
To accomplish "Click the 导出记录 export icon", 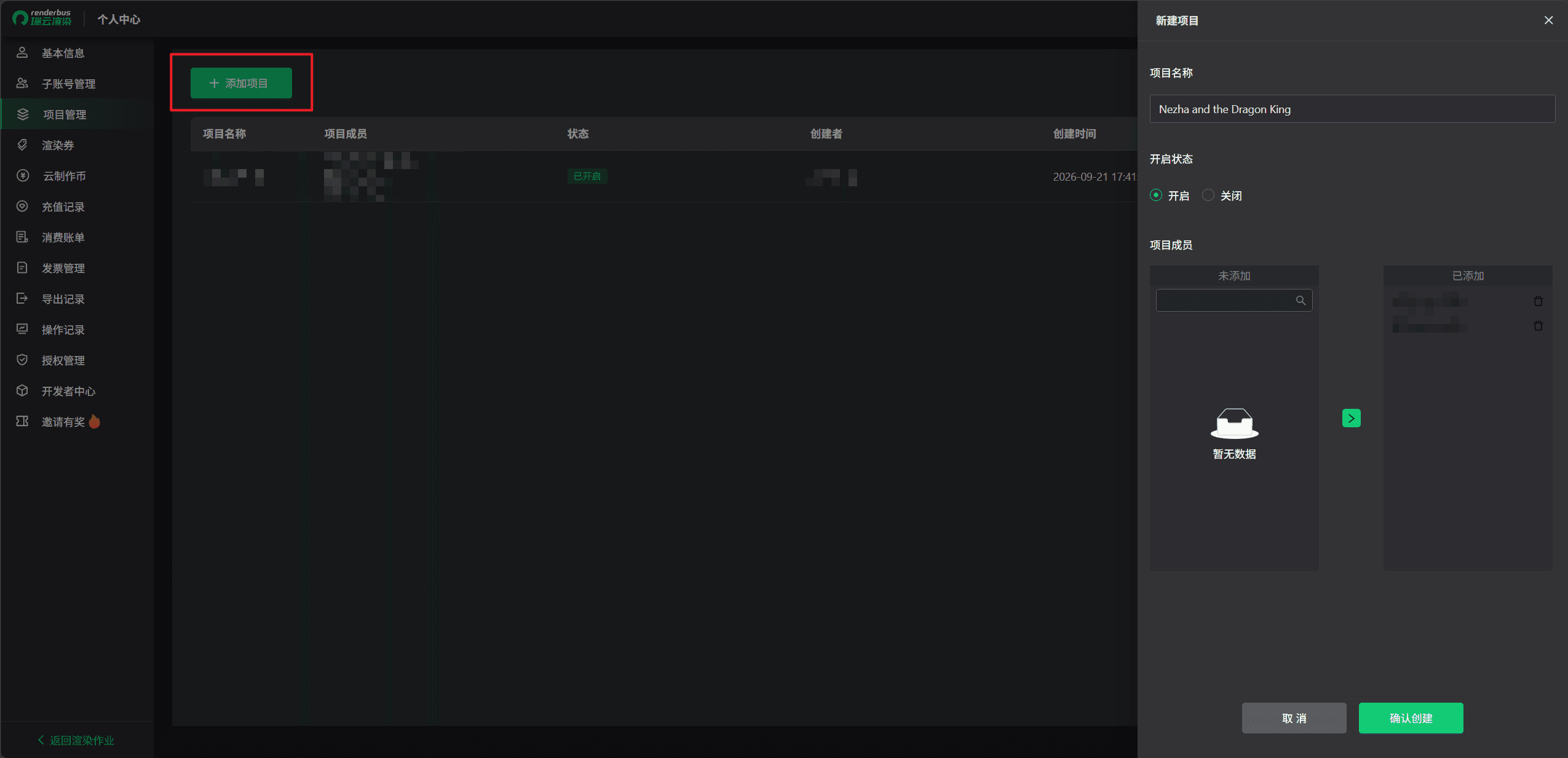I will [x=22, y=299].
